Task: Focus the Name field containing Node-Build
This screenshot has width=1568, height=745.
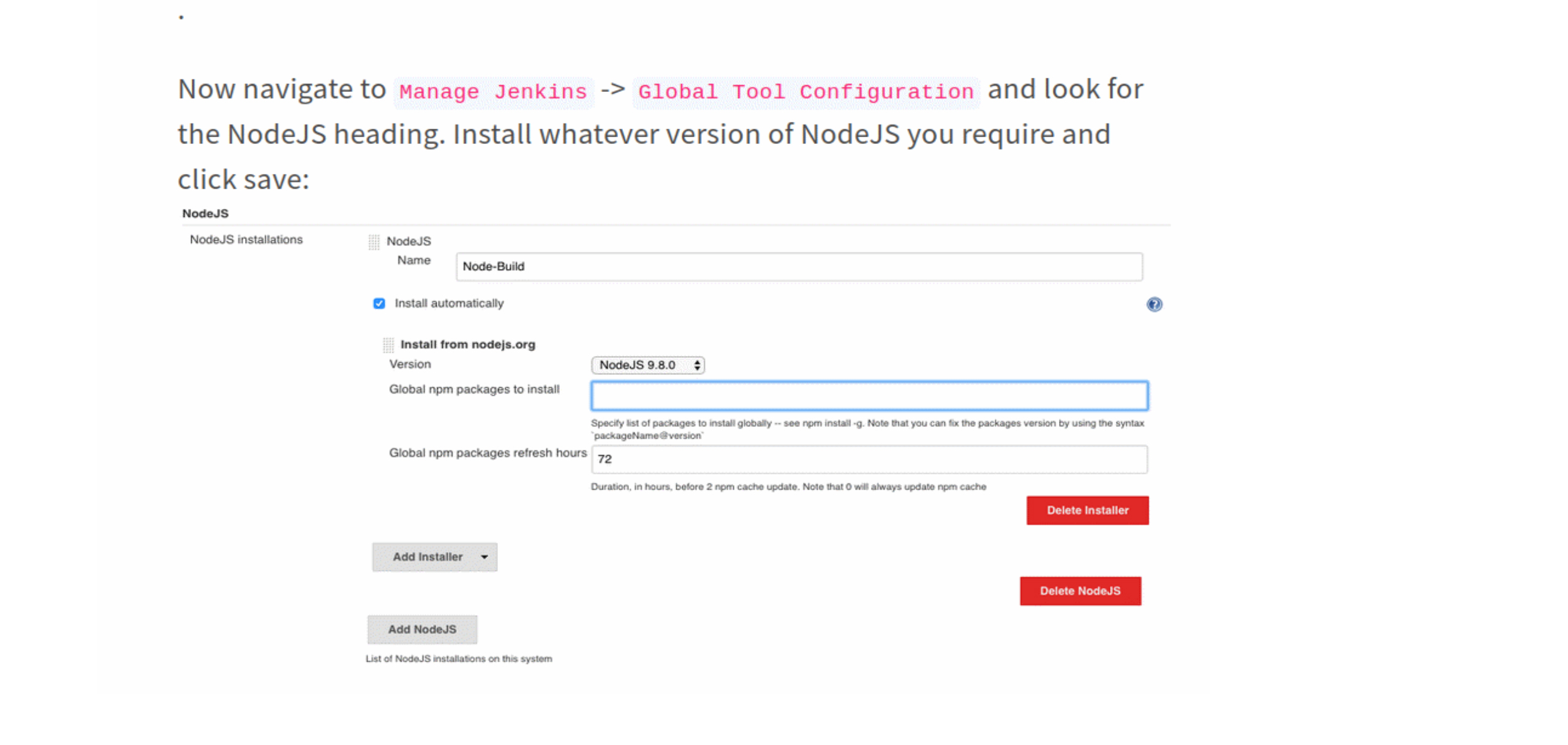Action: pos(799,267)
